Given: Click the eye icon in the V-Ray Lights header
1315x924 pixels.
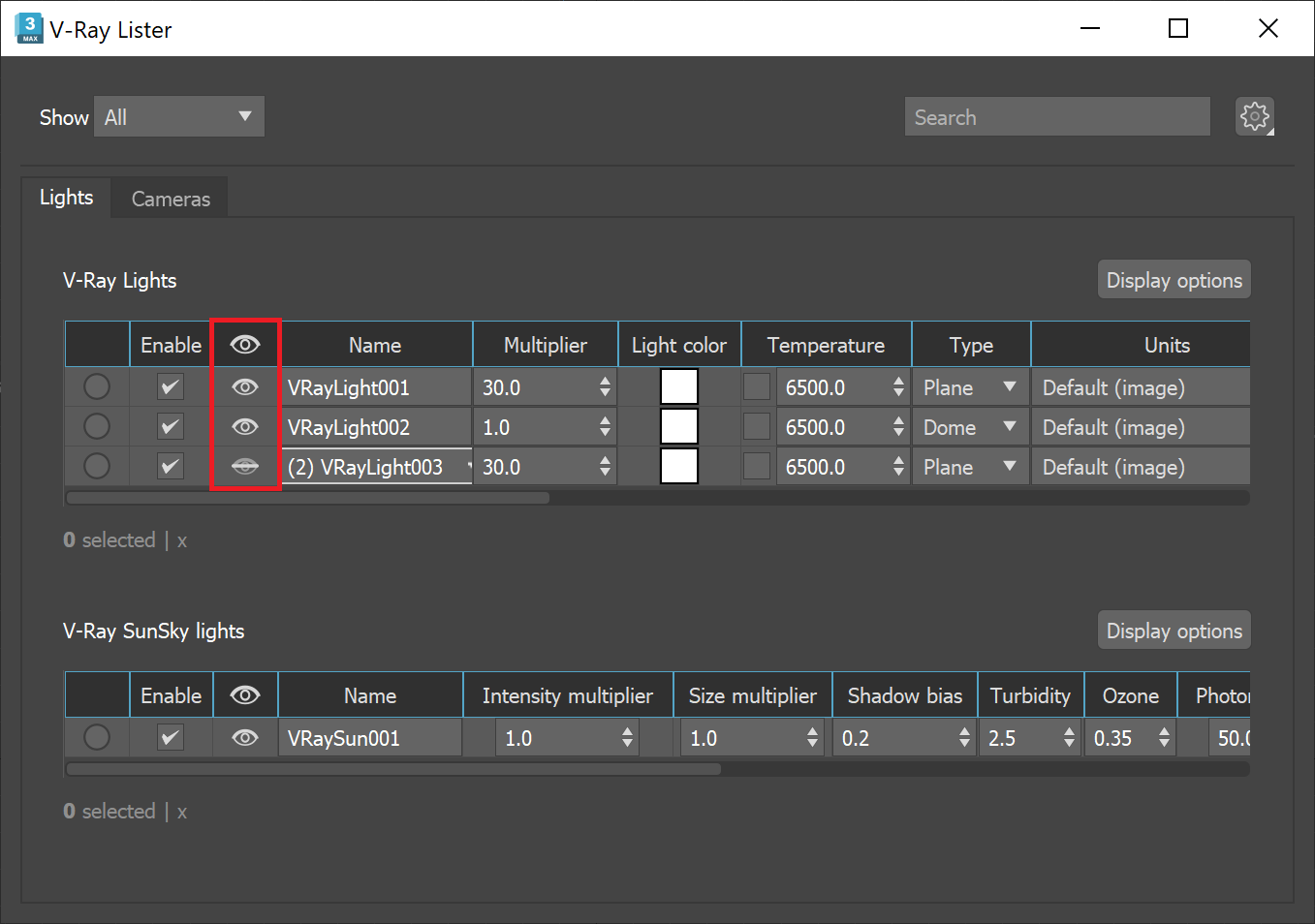Looking at the screenshot, I should pos(245,344).
